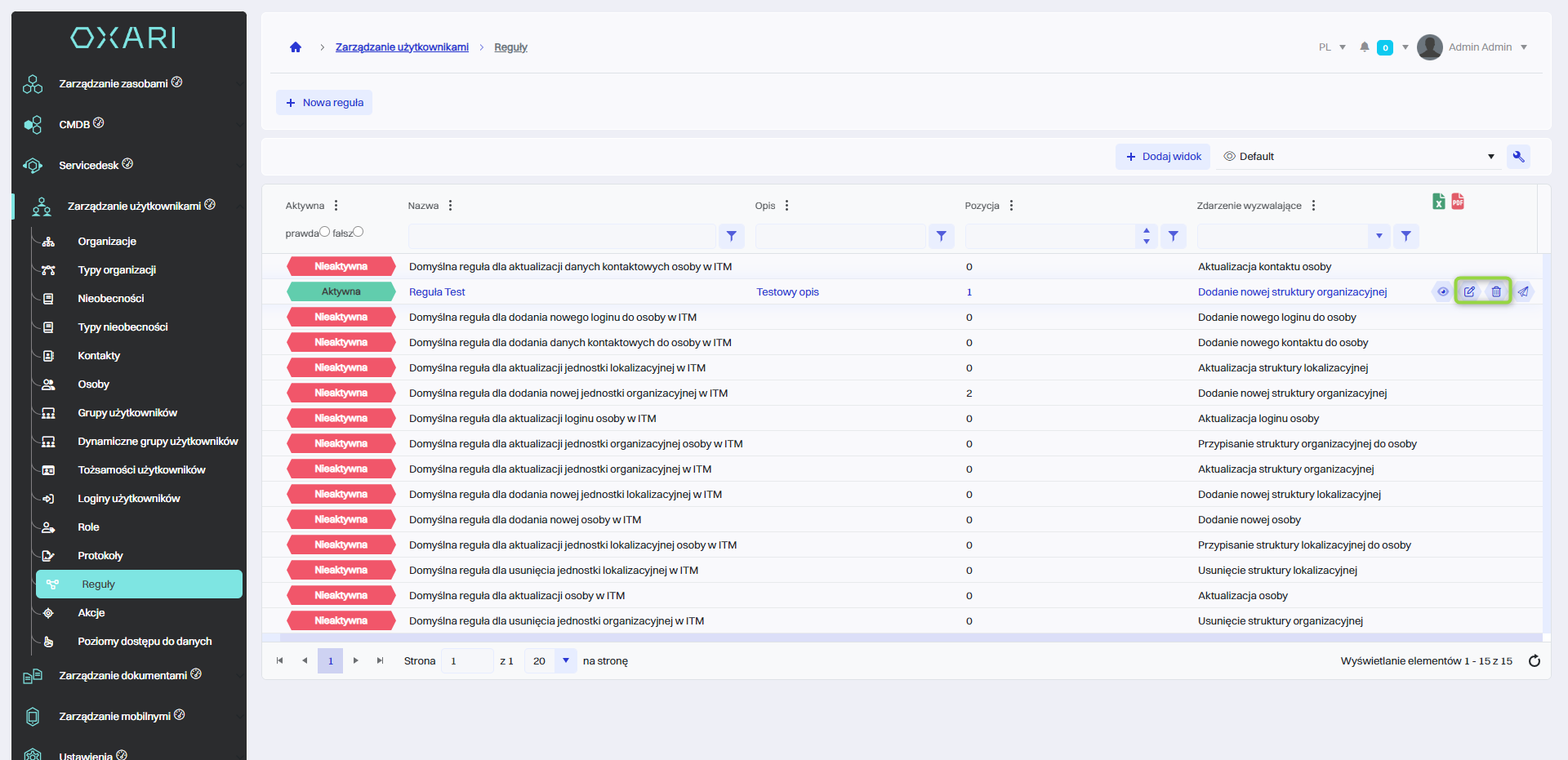
Task: Click the Dodaj widok button
Action: (x=1163, y=157)
